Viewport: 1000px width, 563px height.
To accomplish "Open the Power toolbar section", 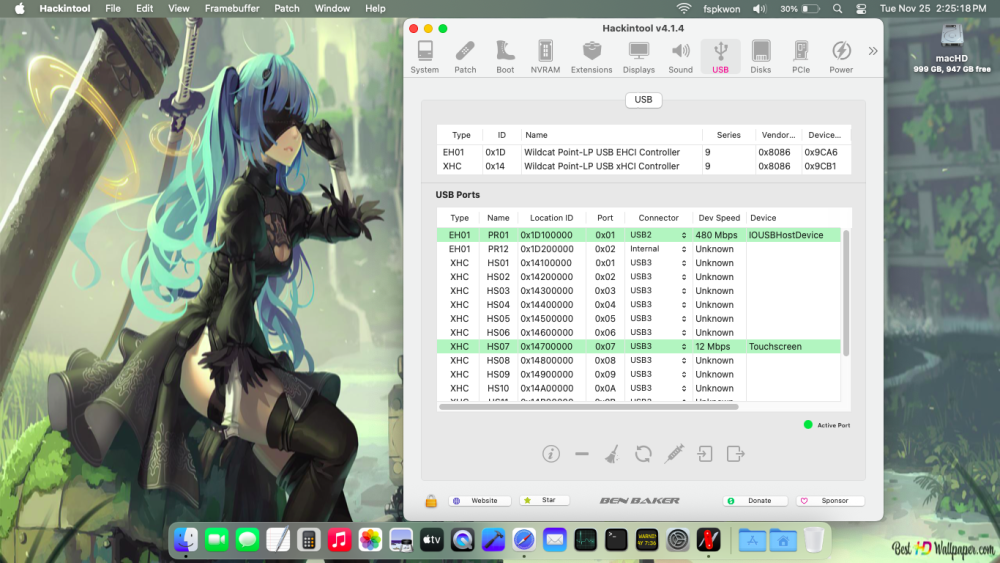I will tap(841, 57).
